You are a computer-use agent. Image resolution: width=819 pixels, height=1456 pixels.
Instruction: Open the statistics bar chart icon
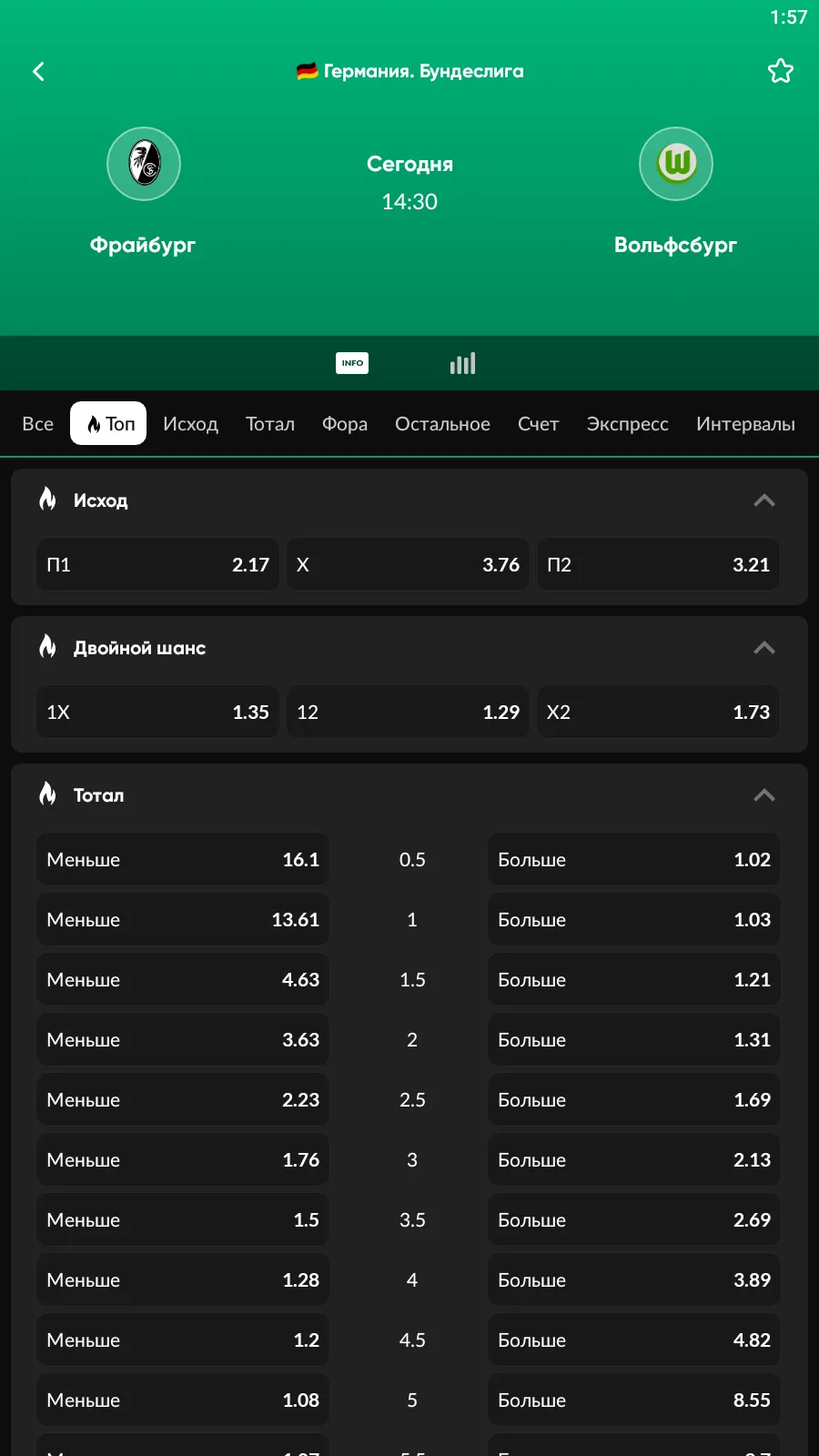tap(462, 364)
